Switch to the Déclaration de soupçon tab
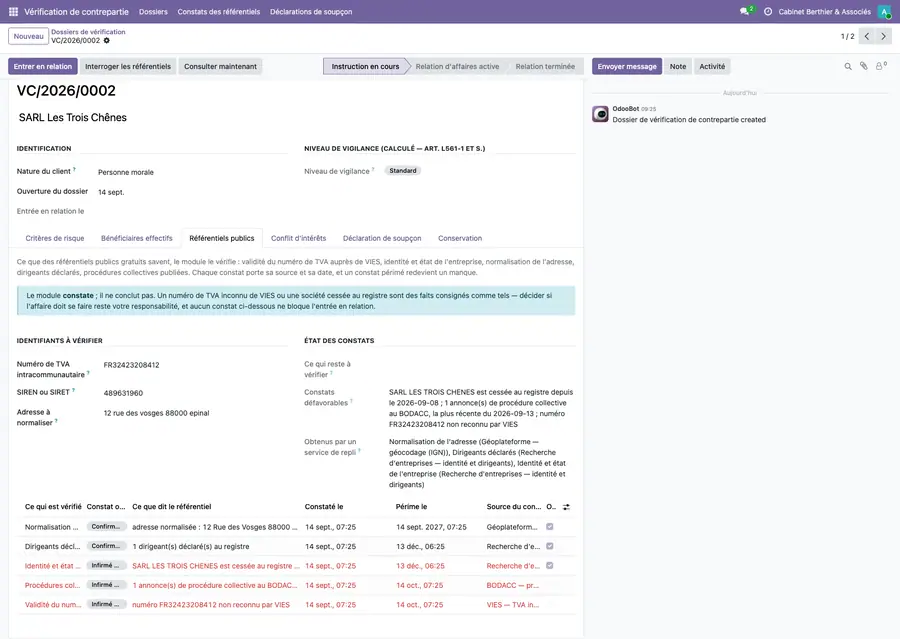 pyautogui.click(x=382, y=238)
